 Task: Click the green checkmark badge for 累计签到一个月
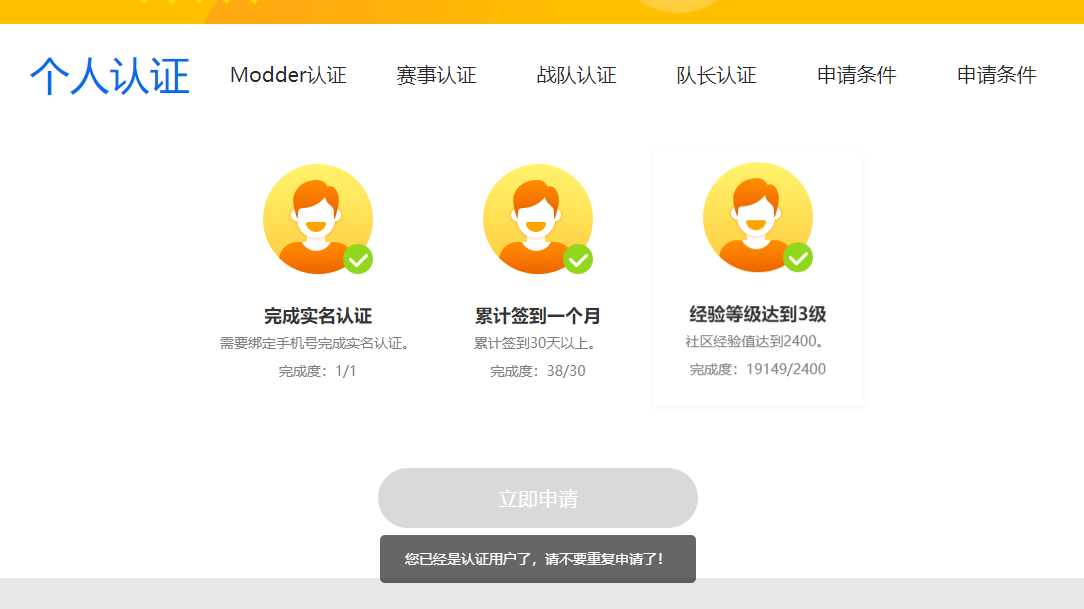pos(578,259)
